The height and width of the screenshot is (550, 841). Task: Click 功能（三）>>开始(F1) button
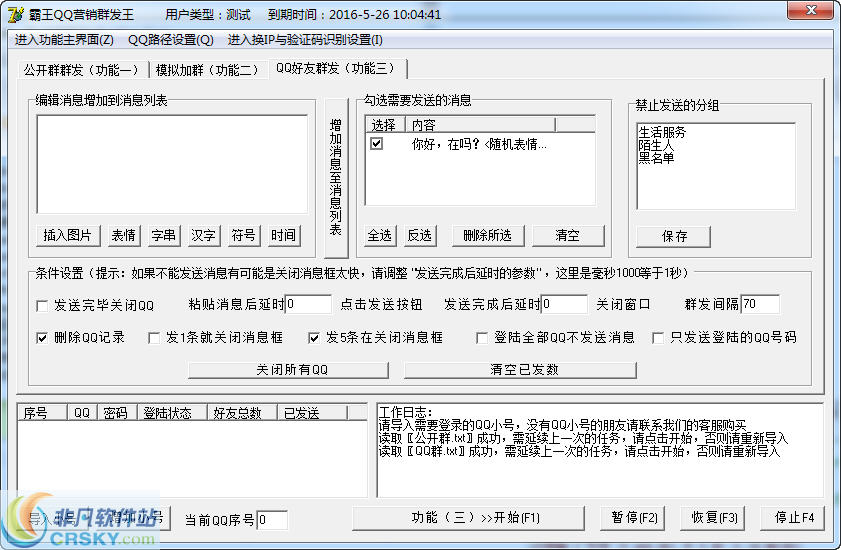pos(469,518)
